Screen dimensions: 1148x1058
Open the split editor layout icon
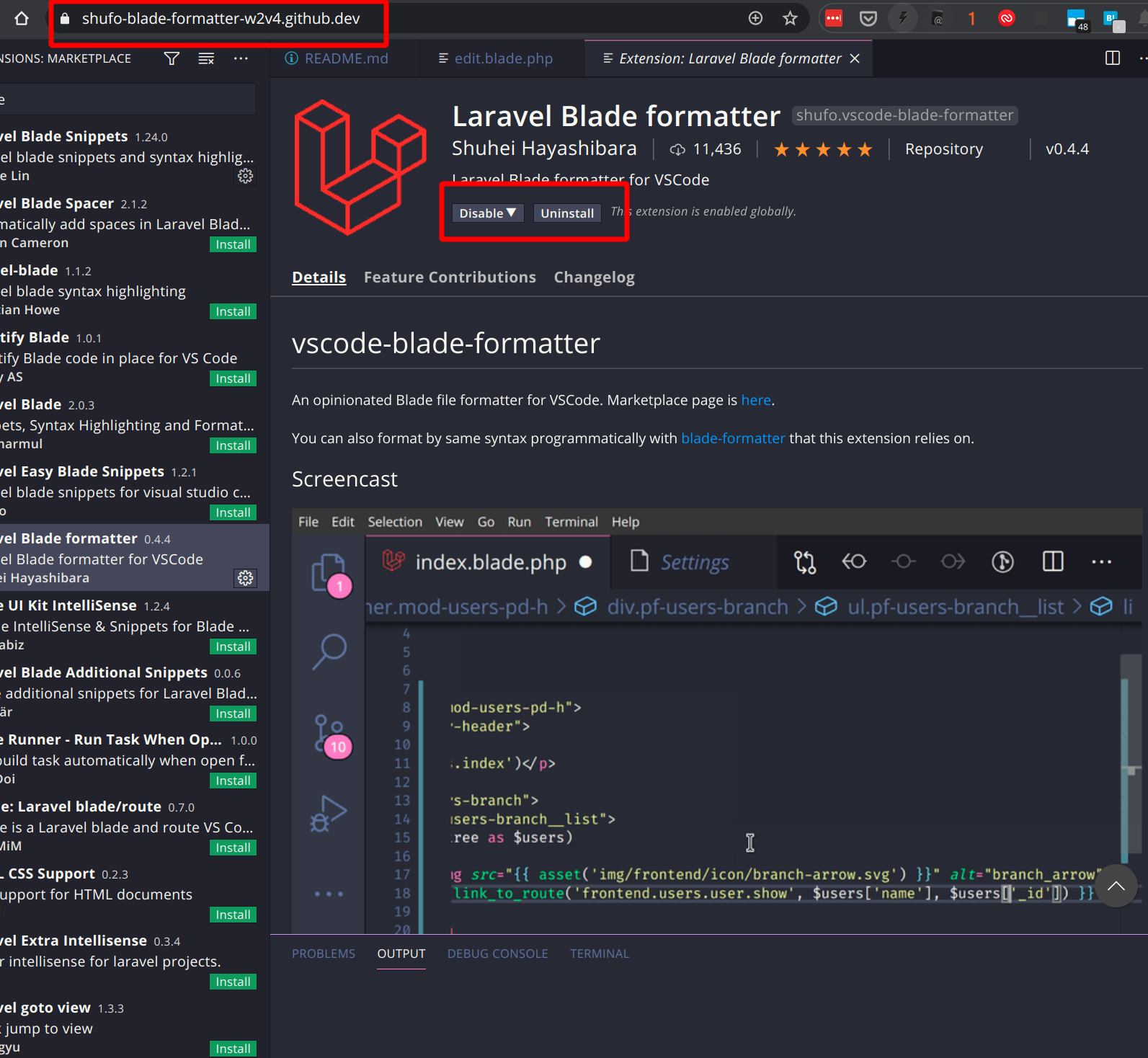point(1112,58)
